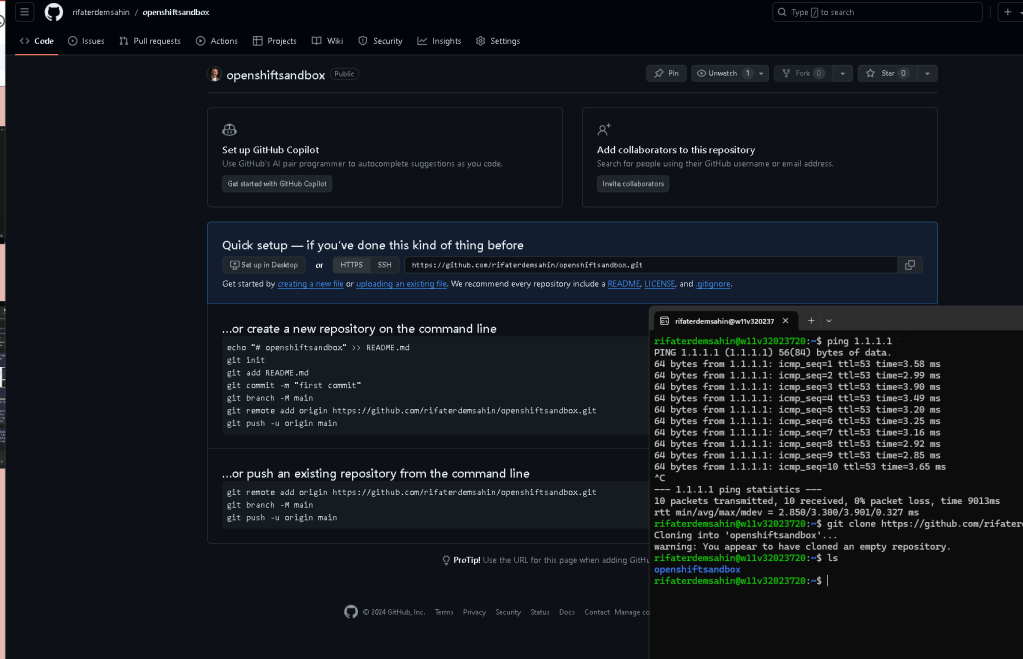Click the ProTip lightbulb icon
Viewport: 1023px width, 659px height.
click(x=446, y=560)
